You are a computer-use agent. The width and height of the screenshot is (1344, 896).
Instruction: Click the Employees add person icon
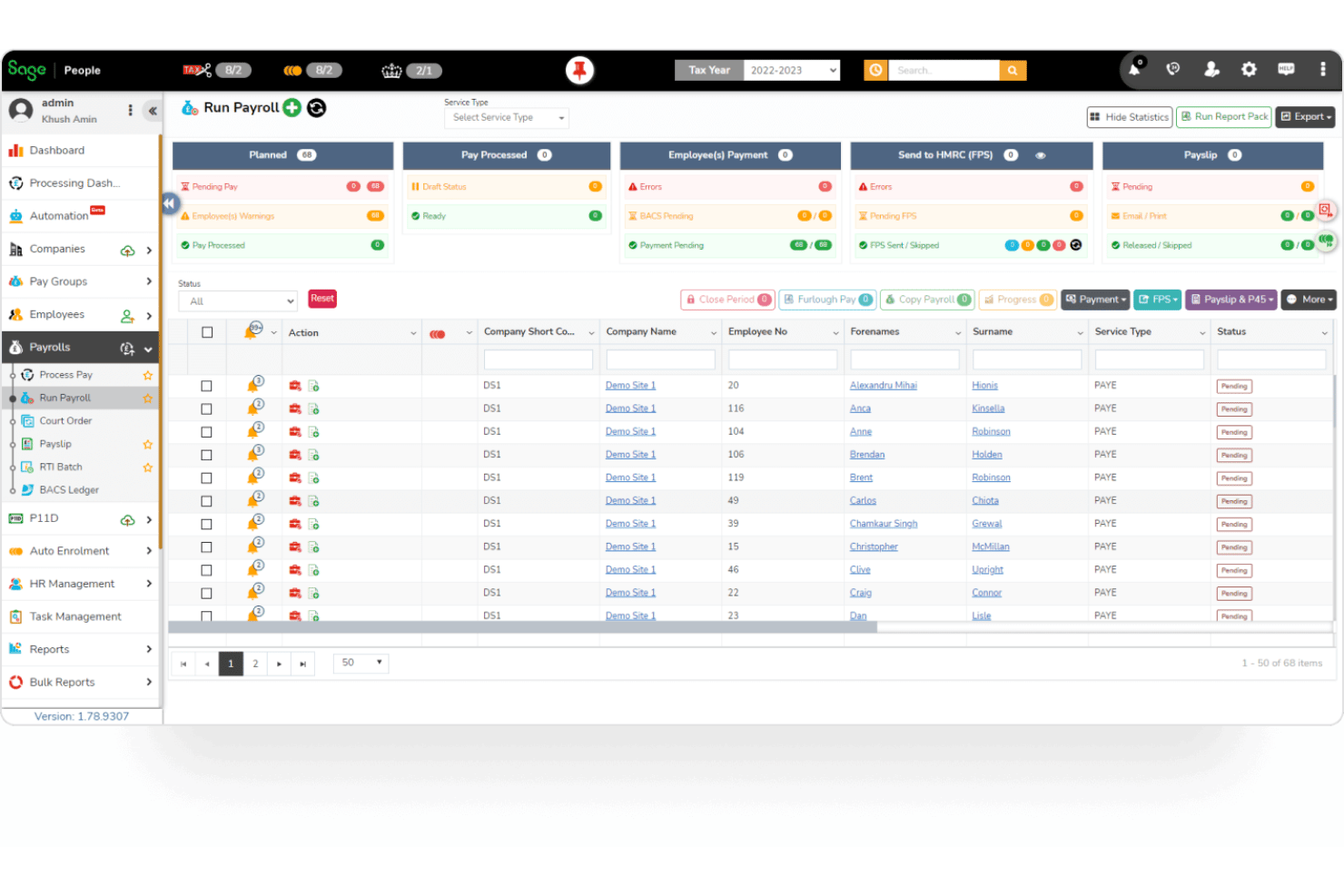coord(127,316)
